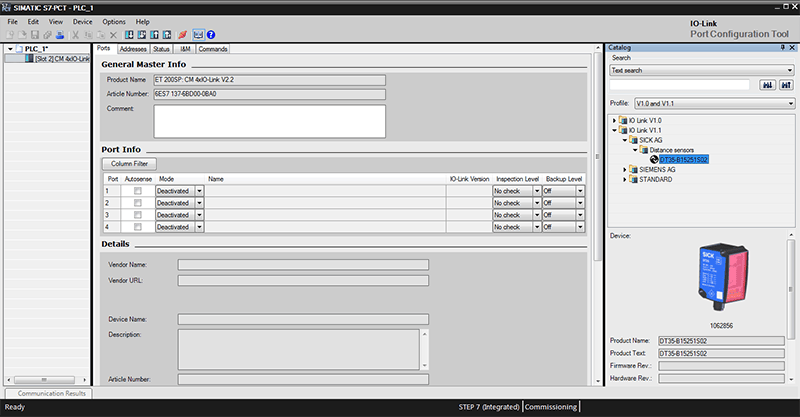
Task: Collapse the IO Link V1.1 catalog node
Action: [614, 130]
